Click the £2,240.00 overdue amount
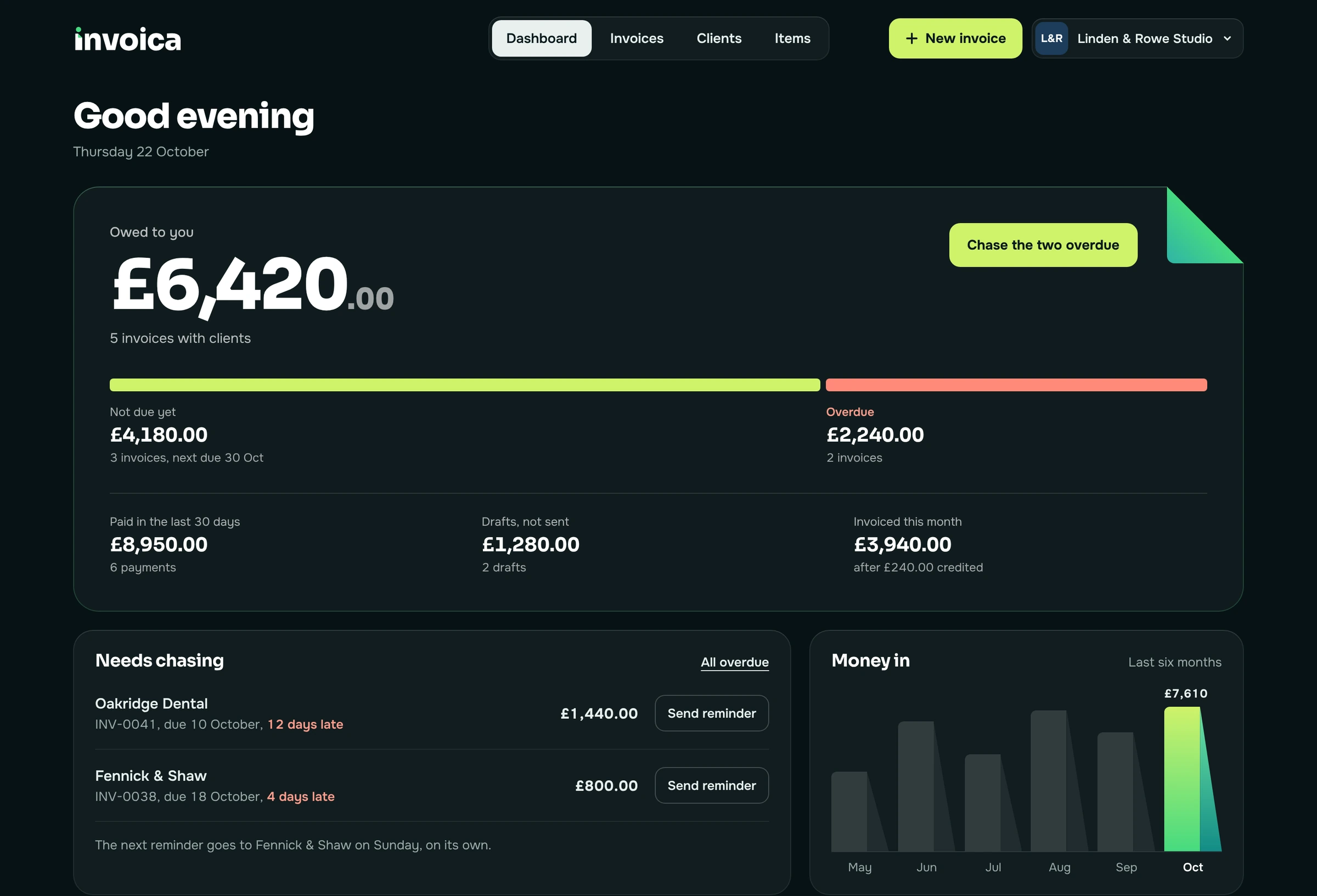 [875, 435]
